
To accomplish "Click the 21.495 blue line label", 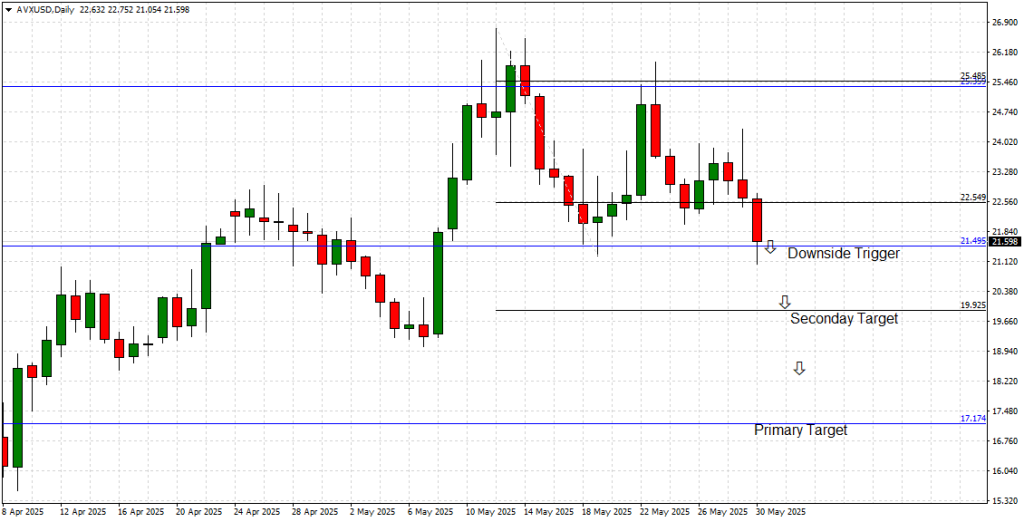I will pos(972,241).
